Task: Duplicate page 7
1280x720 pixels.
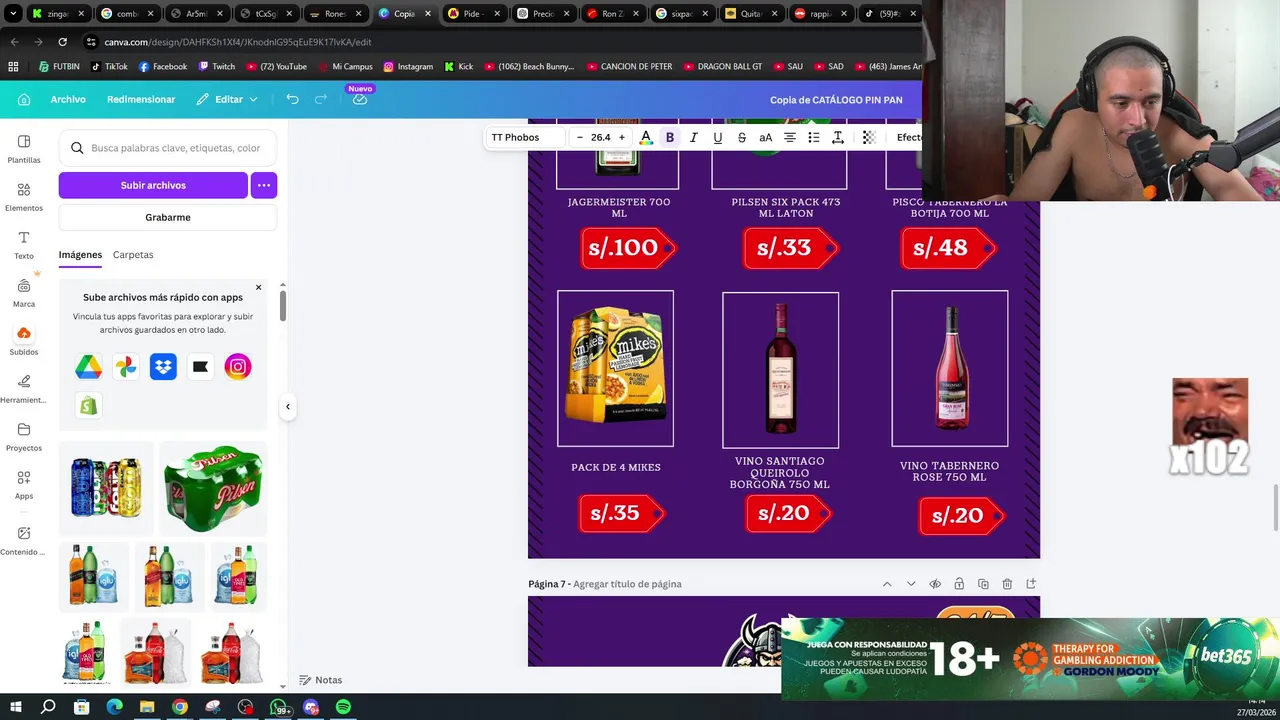Action: [983, 584]
